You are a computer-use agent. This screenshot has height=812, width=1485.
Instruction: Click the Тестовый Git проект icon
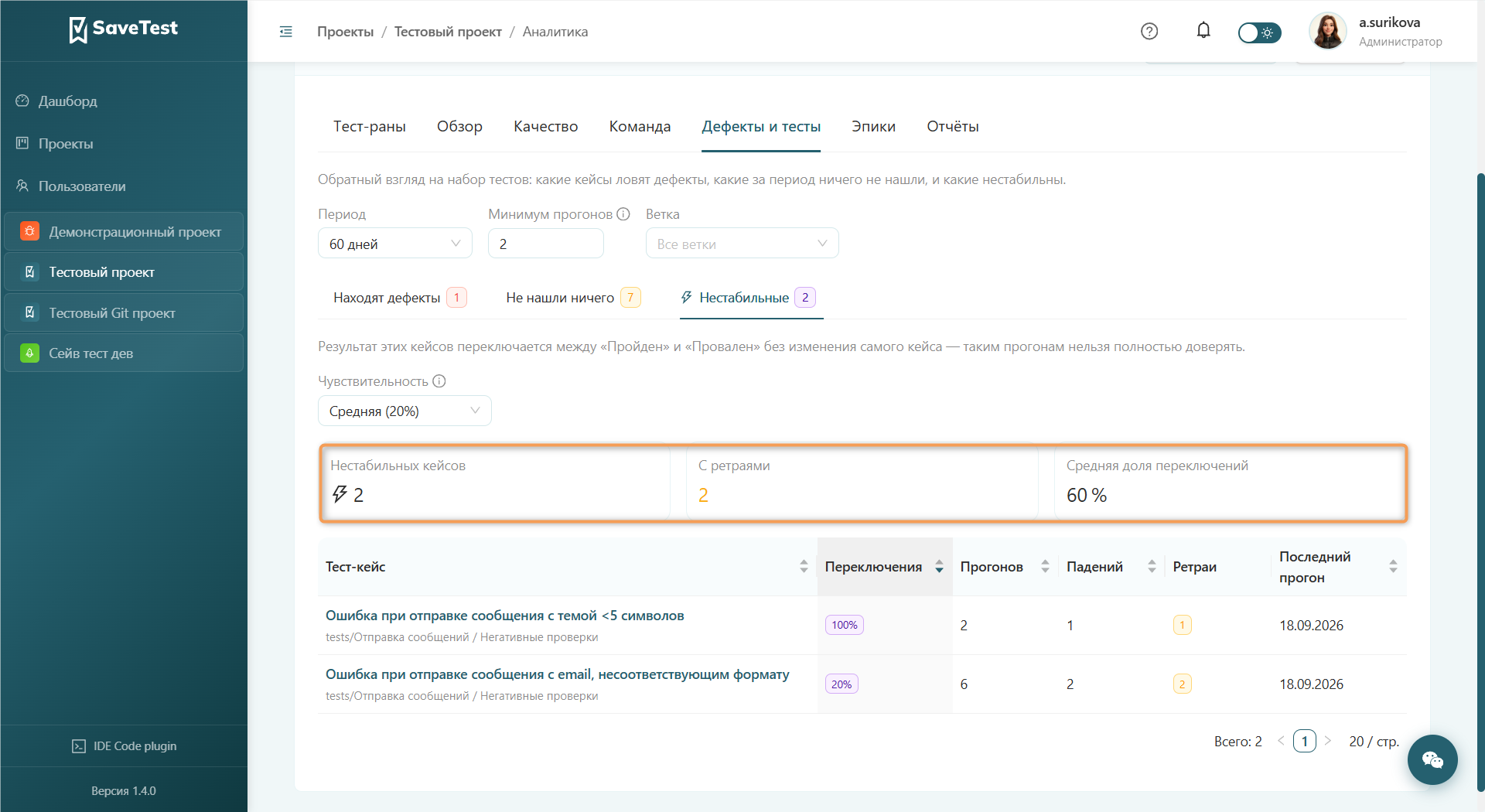click(x=29, y=312)
